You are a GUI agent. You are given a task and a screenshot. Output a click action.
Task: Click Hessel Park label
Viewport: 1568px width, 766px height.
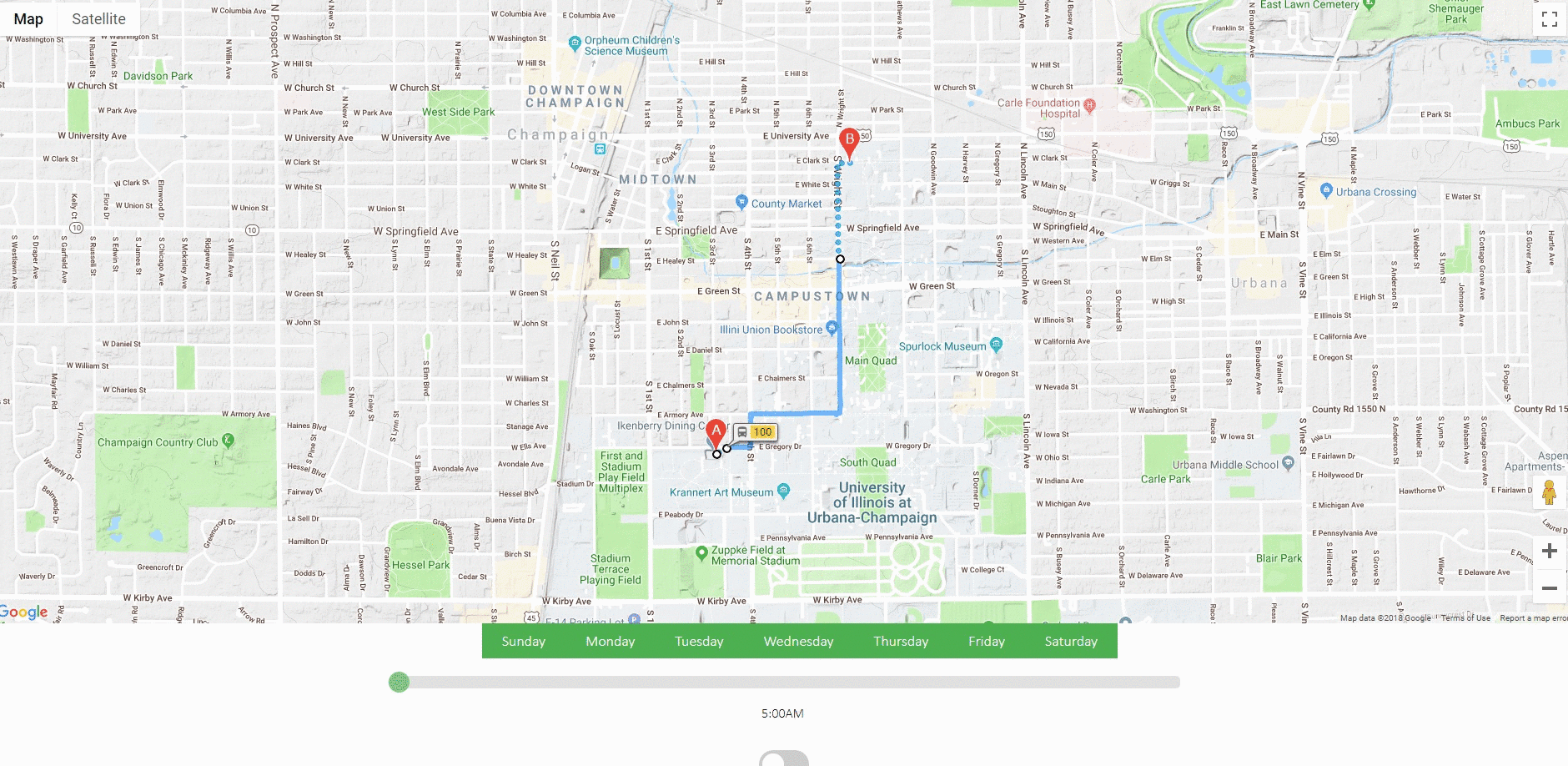click(x=420, y=565)
